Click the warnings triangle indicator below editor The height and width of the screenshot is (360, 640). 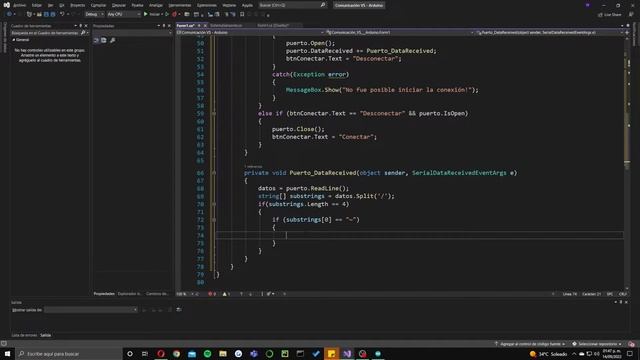tap(226, 294)
